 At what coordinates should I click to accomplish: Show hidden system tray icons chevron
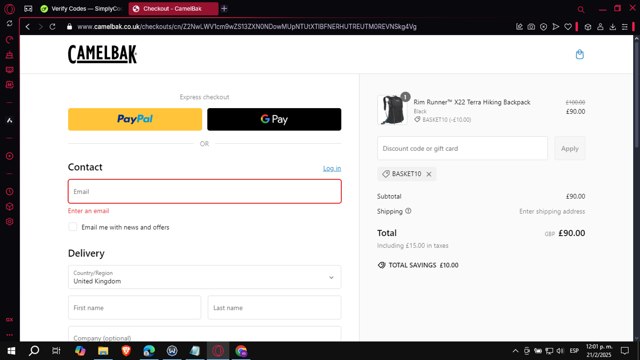515,351
